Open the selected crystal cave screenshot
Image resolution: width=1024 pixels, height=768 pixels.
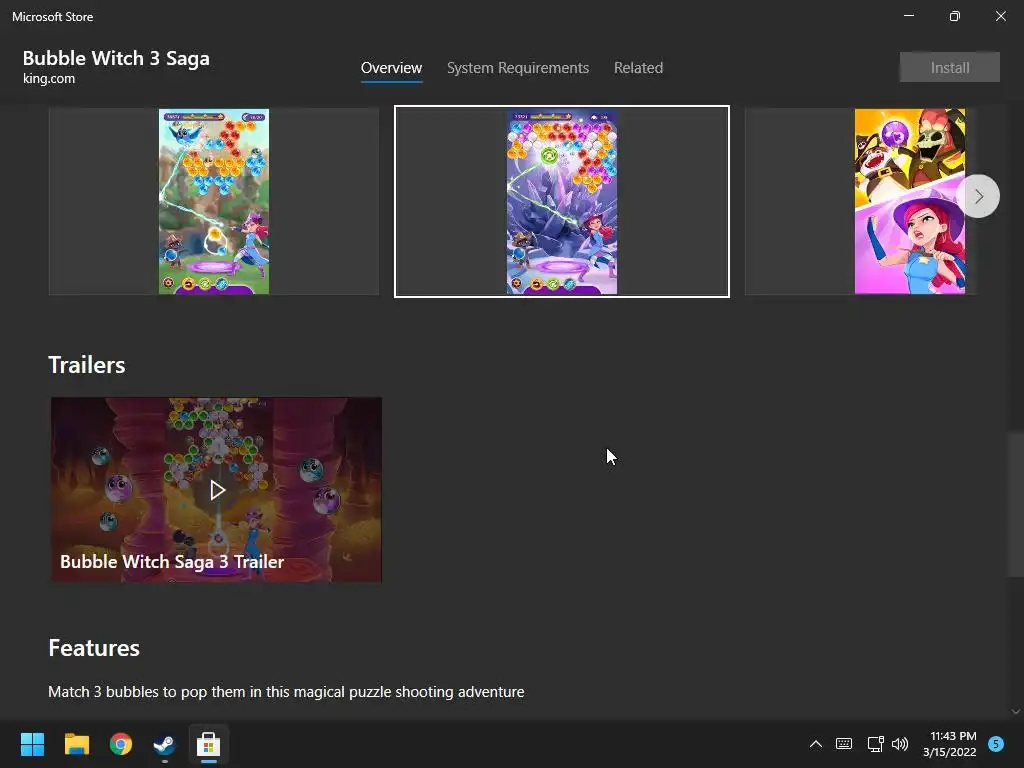(562, 201)
